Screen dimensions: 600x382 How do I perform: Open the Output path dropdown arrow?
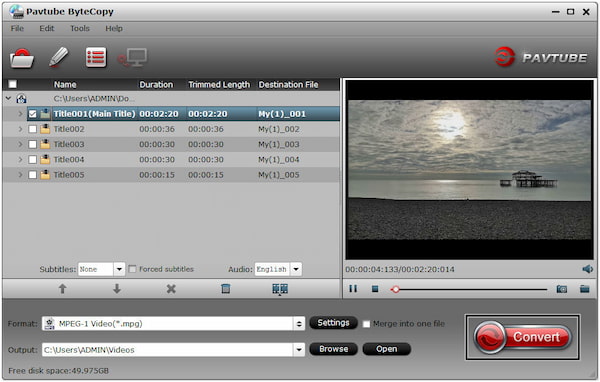point(299,349)
